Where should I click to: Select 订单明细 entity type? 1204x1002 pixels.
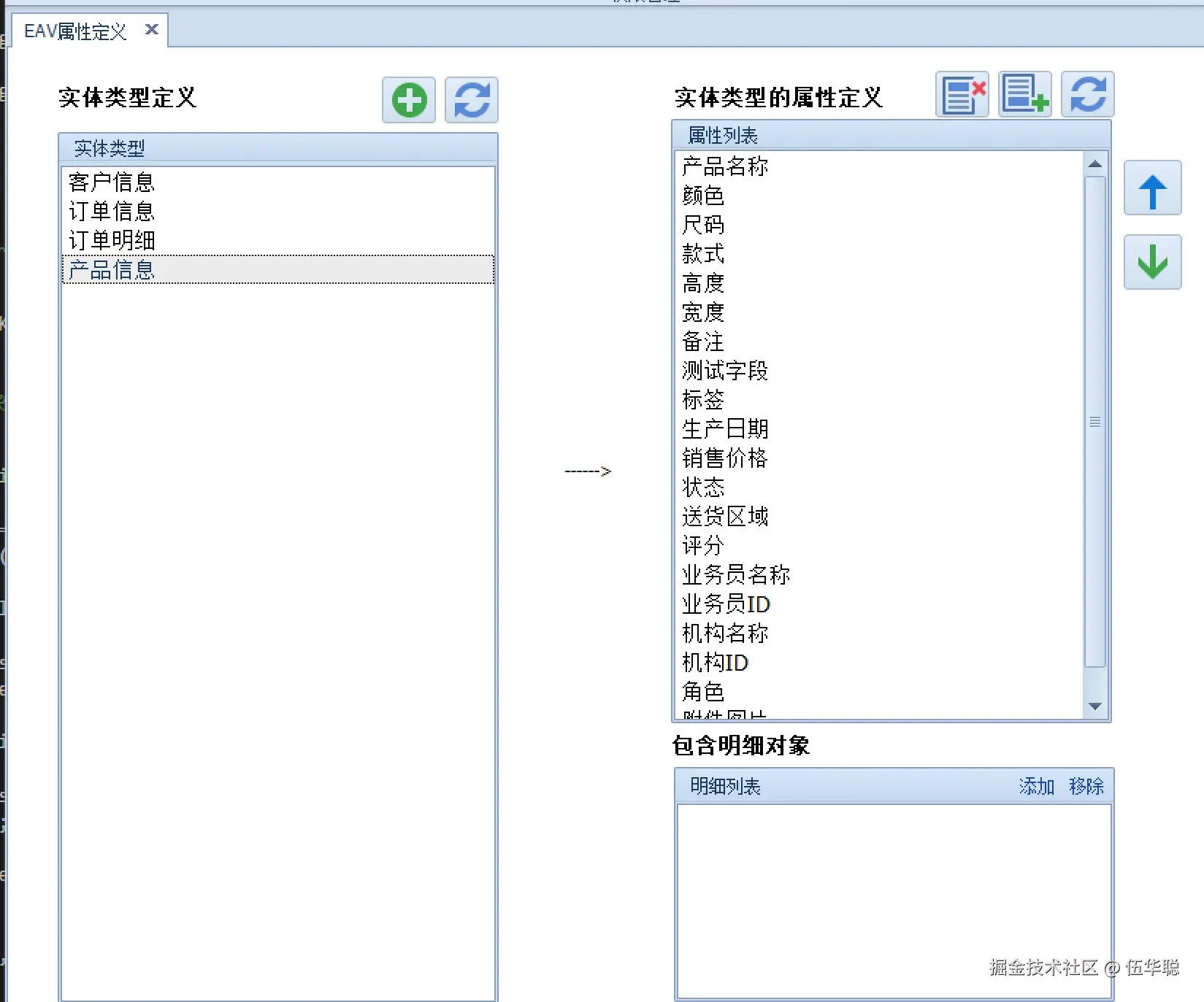coord(278,240)
